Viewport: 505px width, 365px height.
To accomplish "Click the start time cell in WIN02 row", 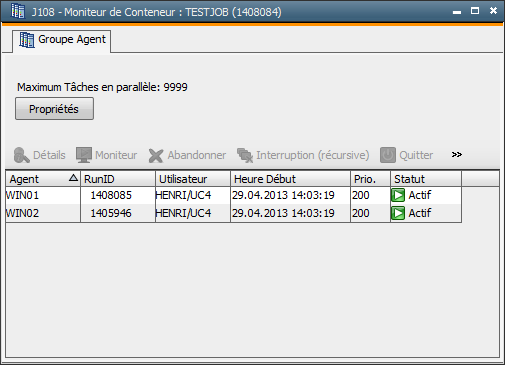I will point(290,213).
